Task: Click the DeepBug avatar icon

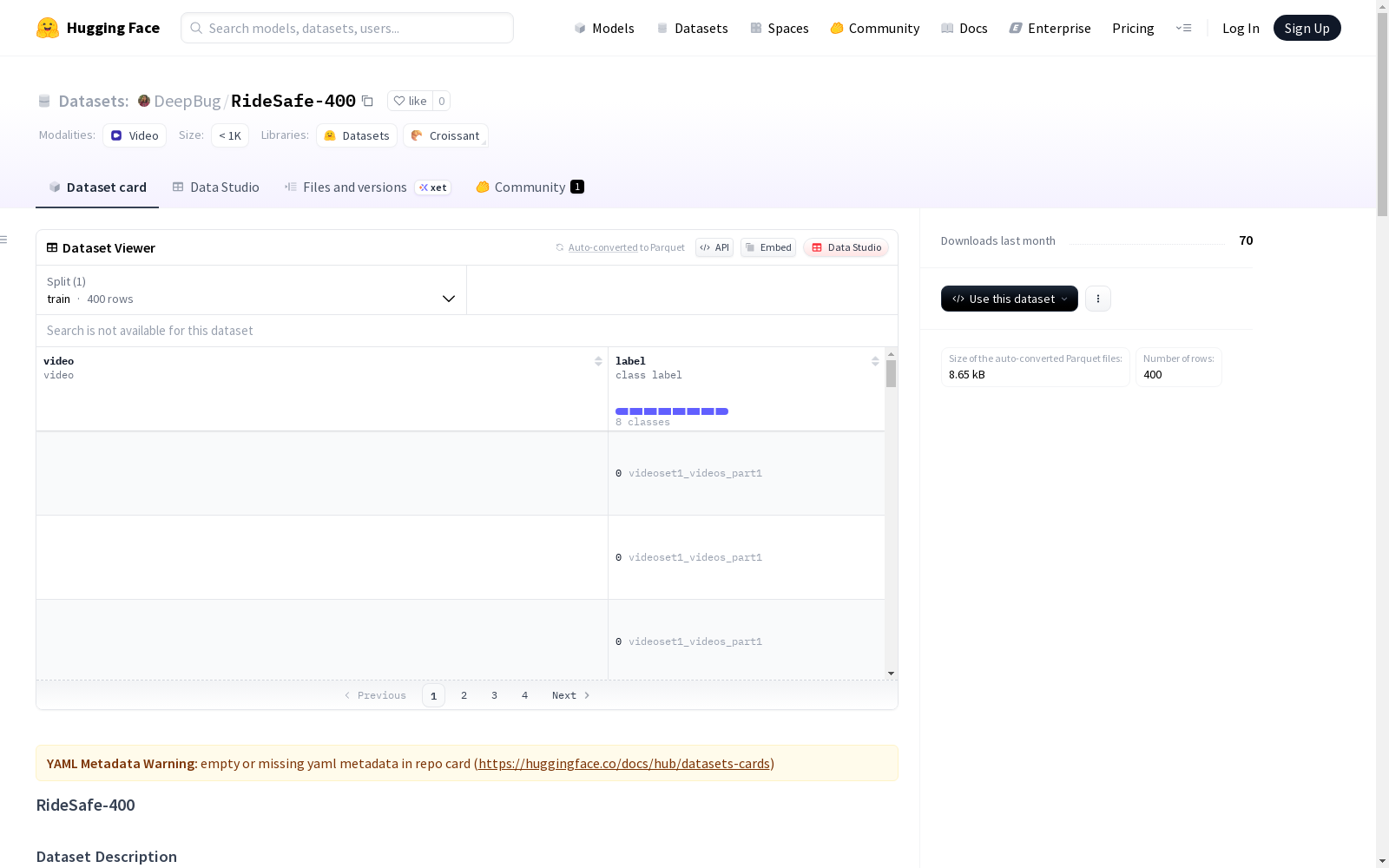Action: point(144,101)
